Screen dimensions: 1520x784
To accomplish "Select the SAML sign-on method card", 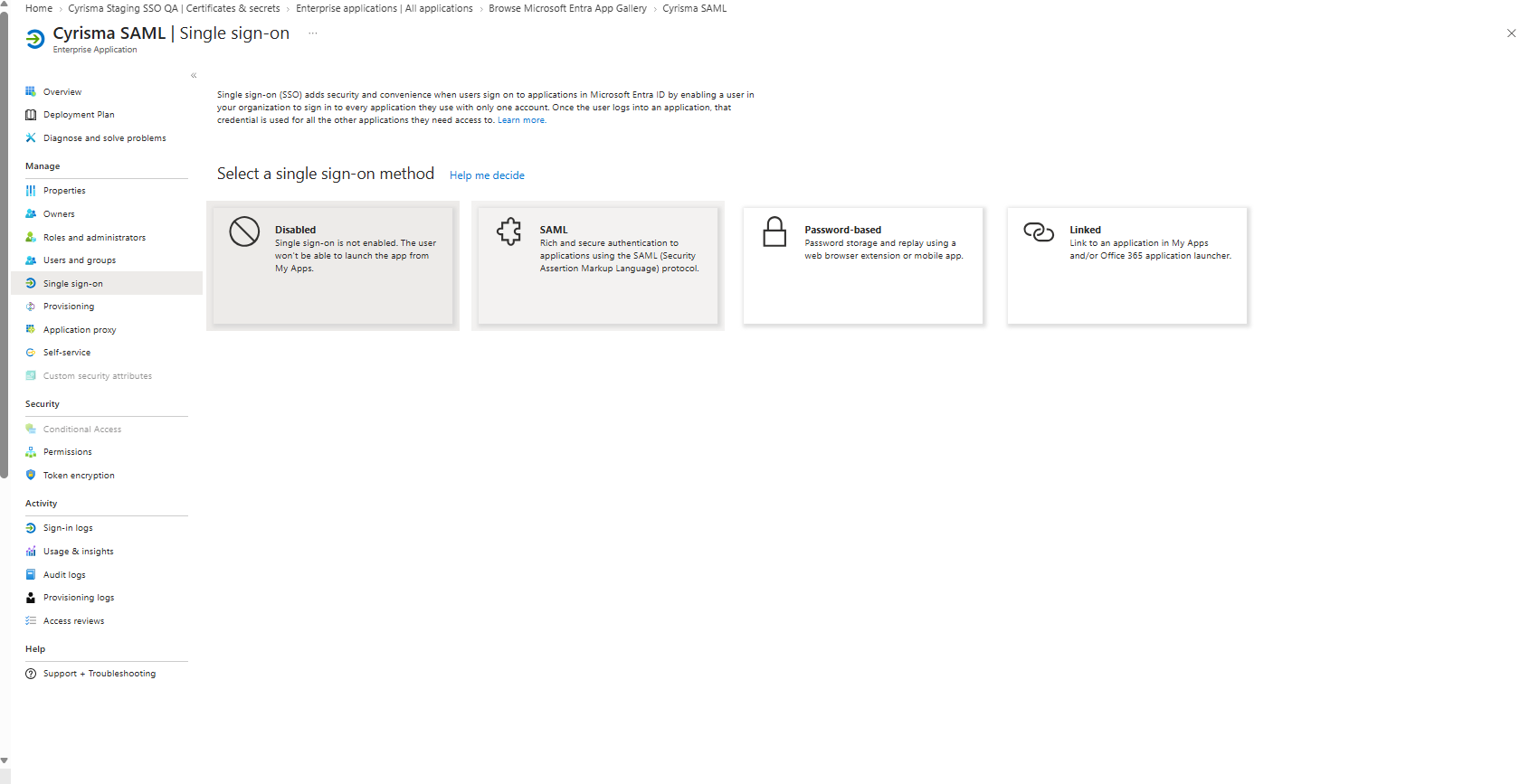I will pyautogui.click(x=598, y=266).
